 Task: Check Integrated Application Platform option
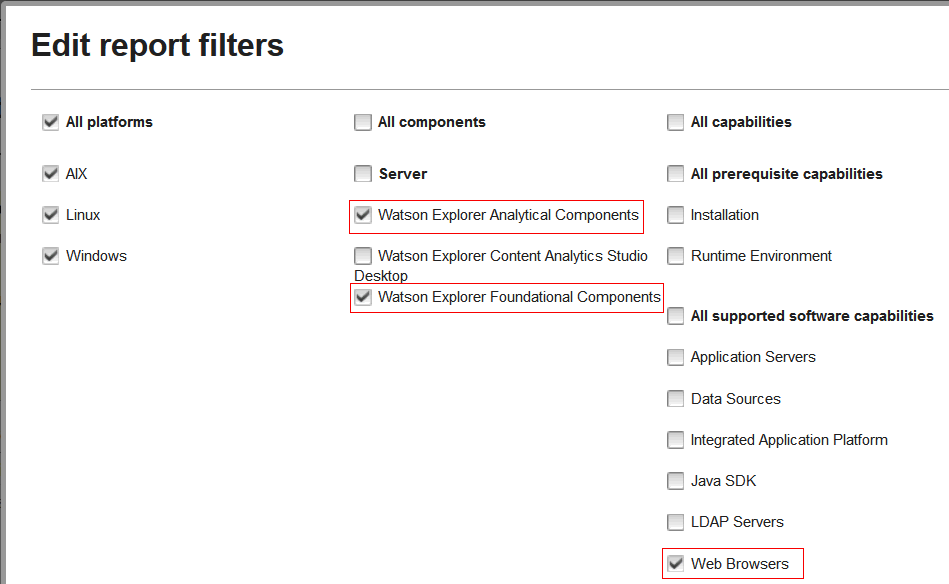(675, 440)
